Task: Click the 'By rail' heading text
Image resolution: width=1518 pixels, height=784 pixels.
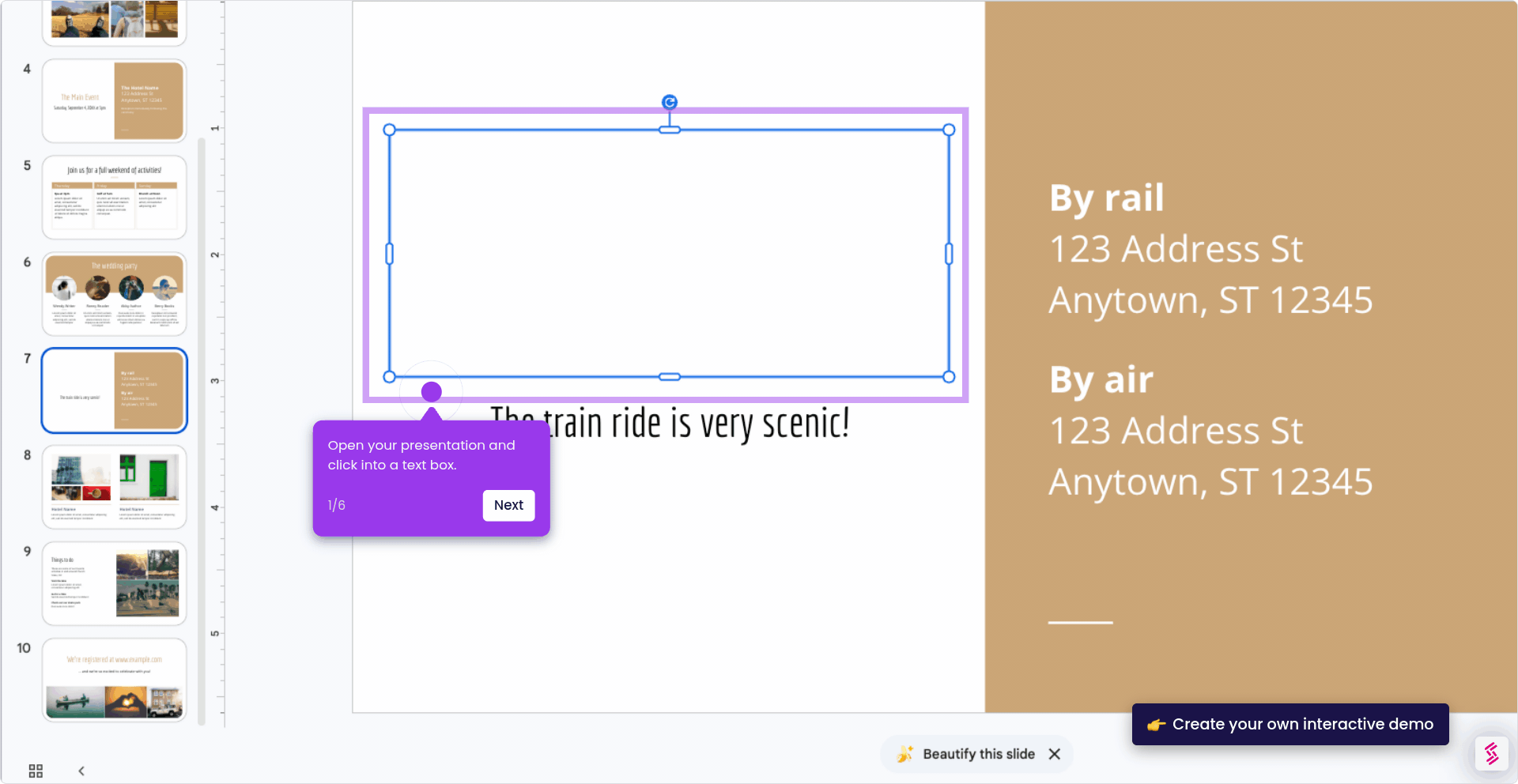Action: pyautogui.click(x=1106, y=198)
